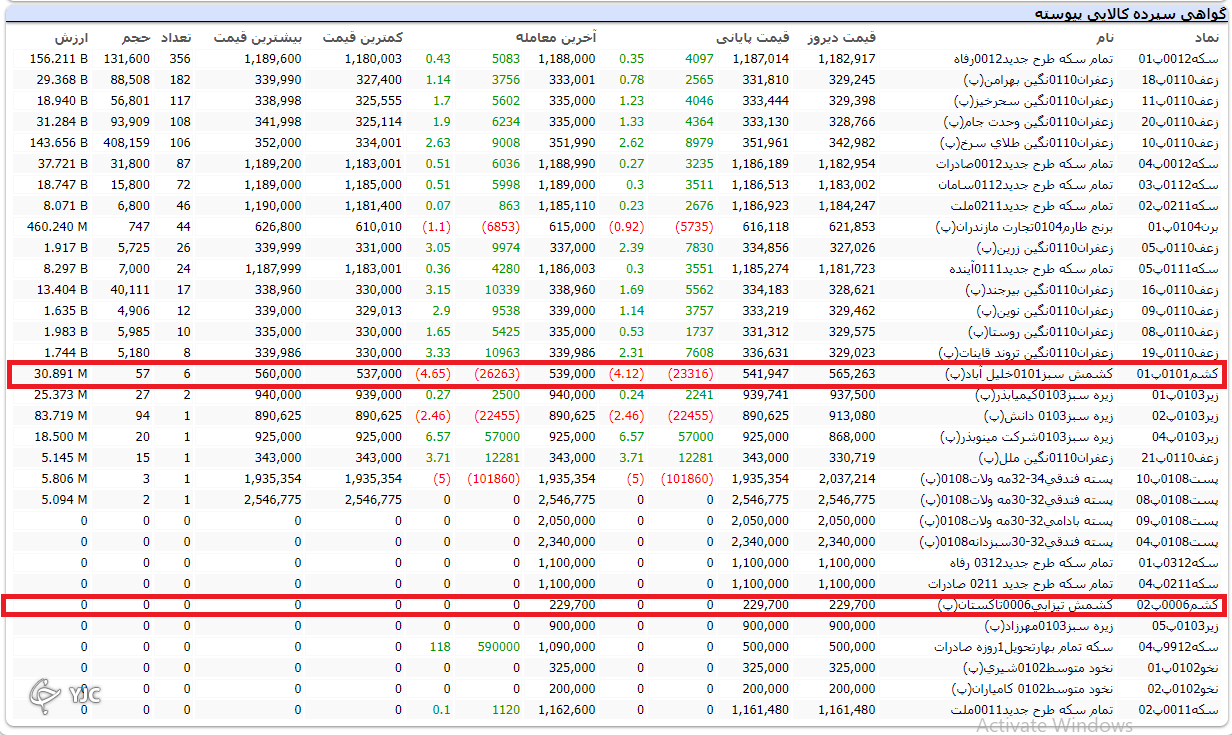Viewport: 1232px width, 735px height.
Task: Open symbol کشم0006پ02
Action: pyautogui.click(x=1180, y=605)
